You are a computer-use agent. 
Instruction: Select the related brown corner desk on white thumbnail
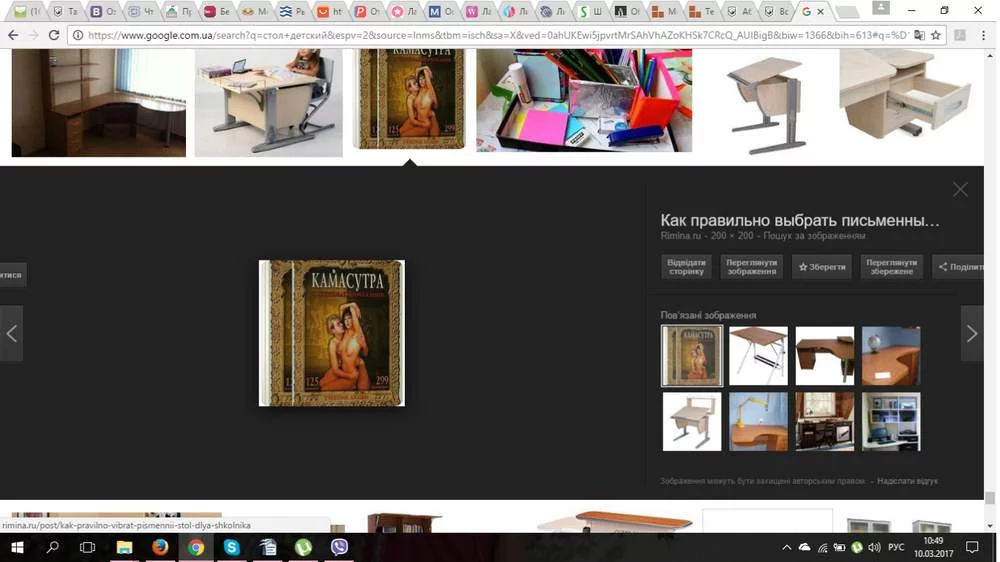coord(825,356)
